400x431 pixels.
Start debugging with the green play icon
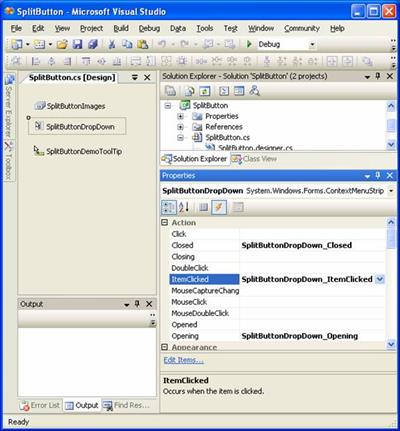[x=249, y=44]
